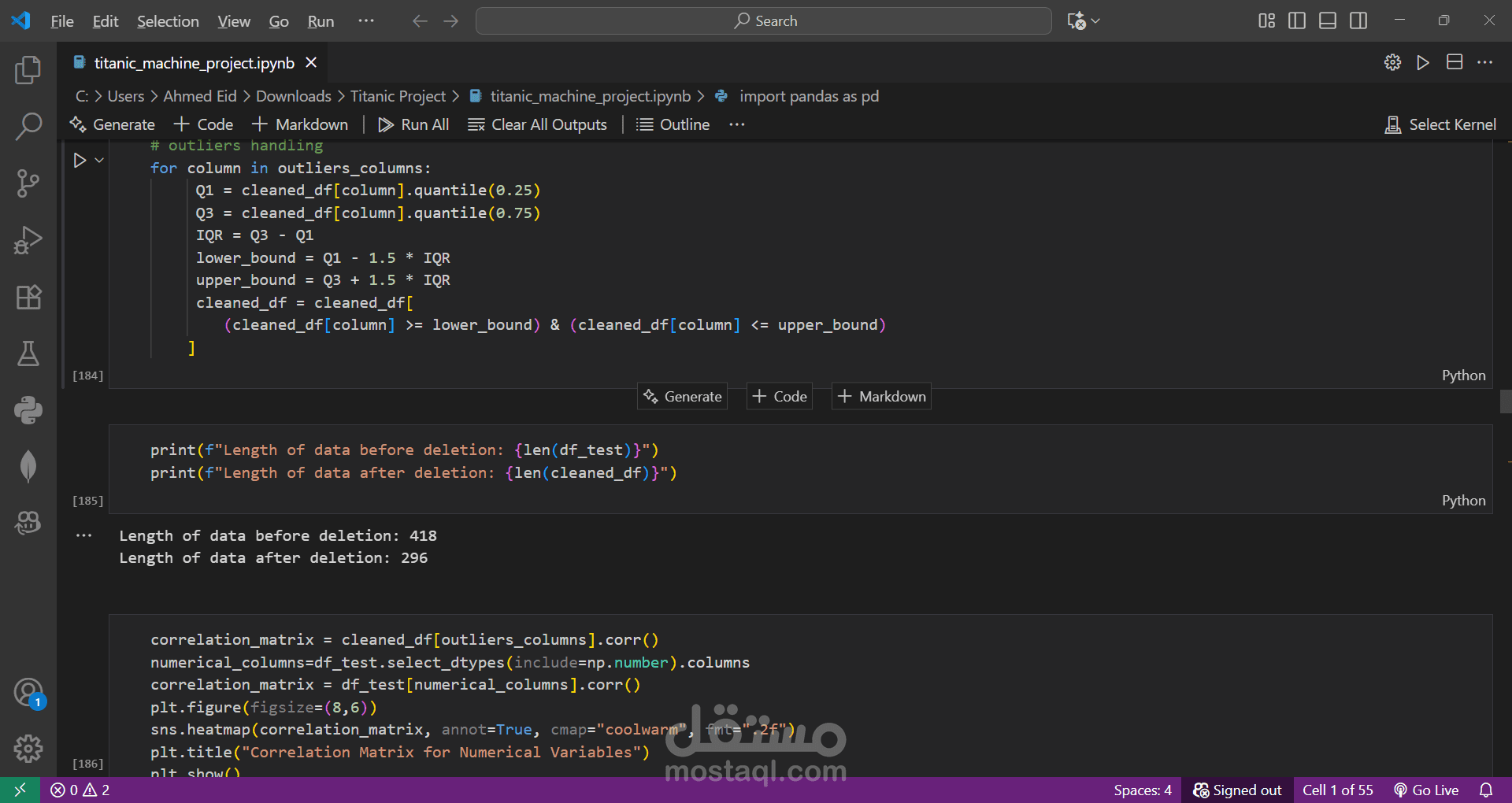Expand the collapsed cell output ellipsis
The height and width of the screenshot is (803, 1512).
click(x=84, y=535)
